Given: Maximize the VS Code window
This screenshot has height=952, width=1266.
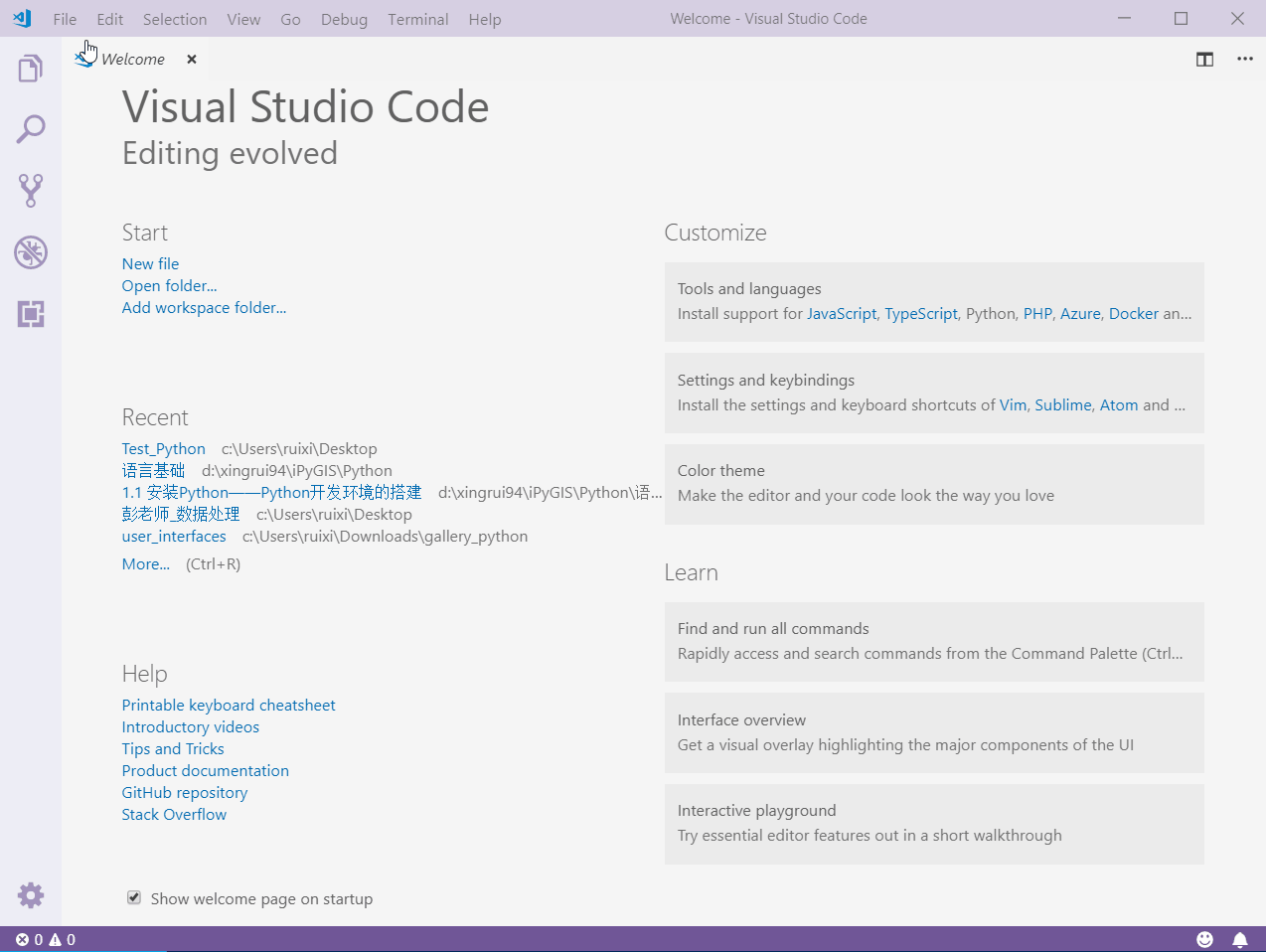Looking at the screenshot, I should (1181, 18).
